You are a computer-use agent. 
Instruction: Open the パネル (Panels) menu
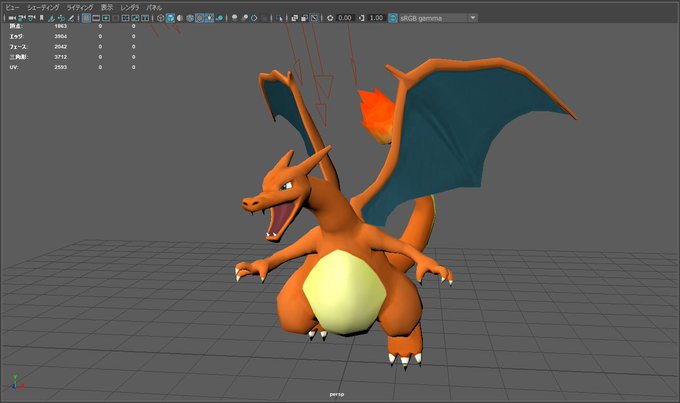click(154, 8)
